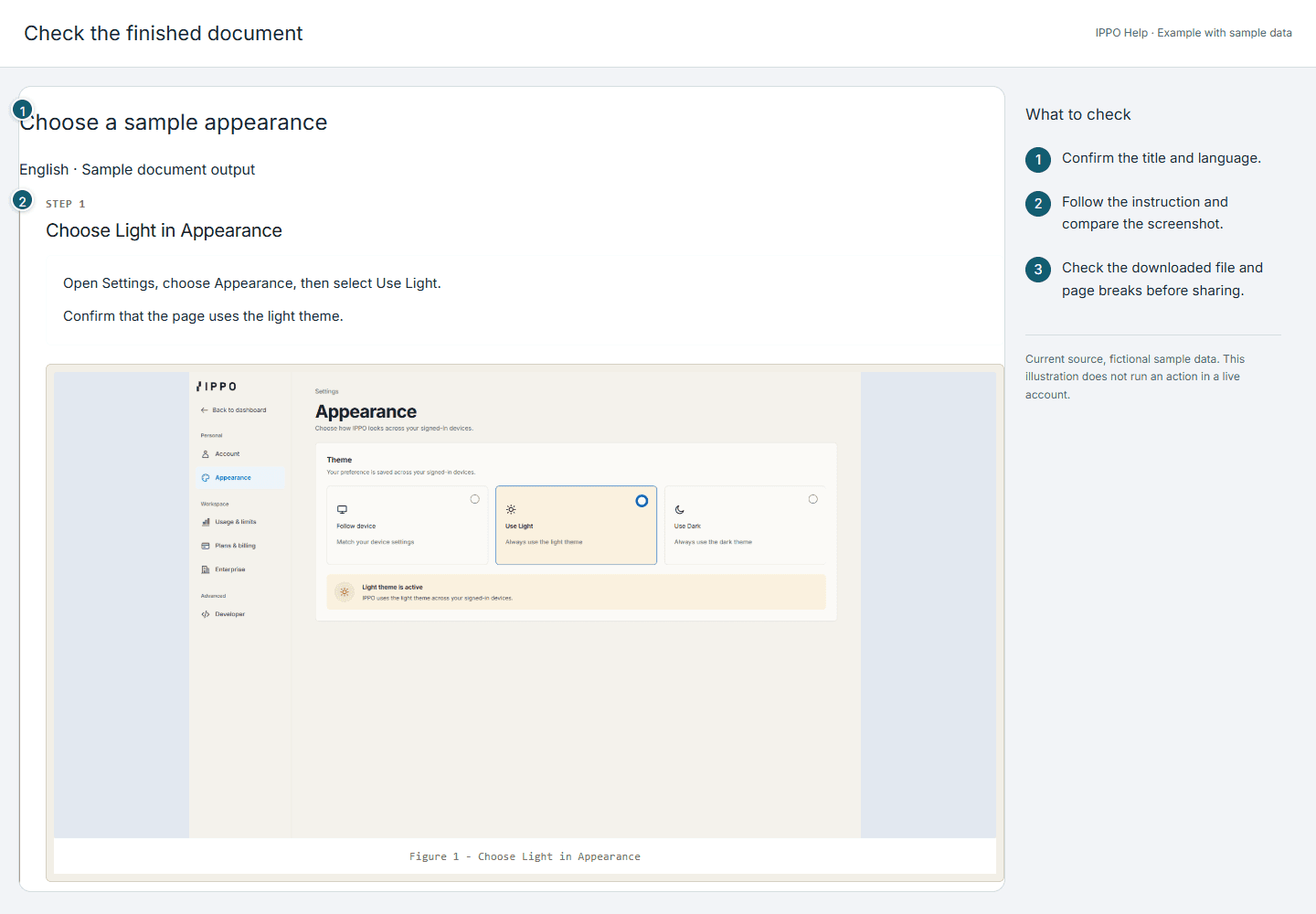Screen dimensions: 1316x914
Task: Click callout marker 1 beside the document title
Action: [x=23, y=111]
